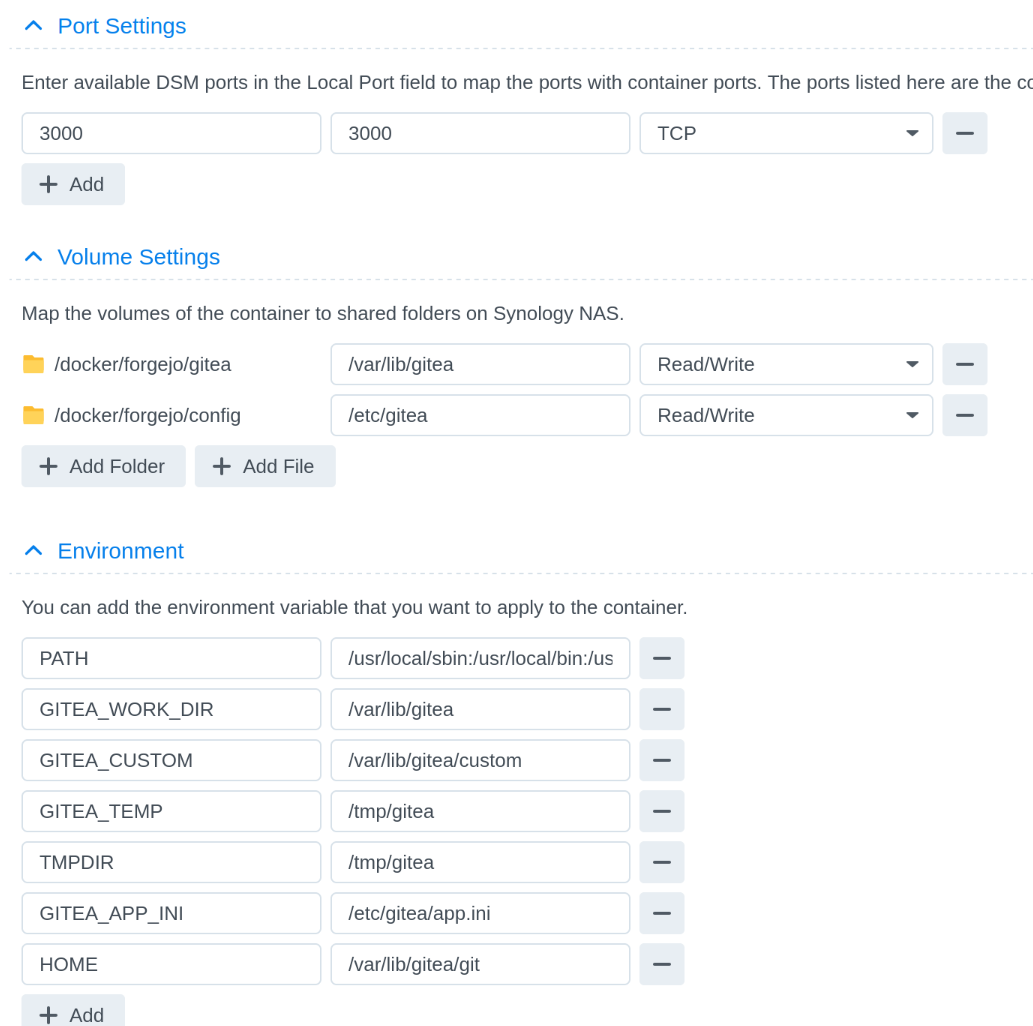Delete the GITEA_APP_INI environment variable
The height and width of the screenshot is (1026, 1033).
[661, 913]
